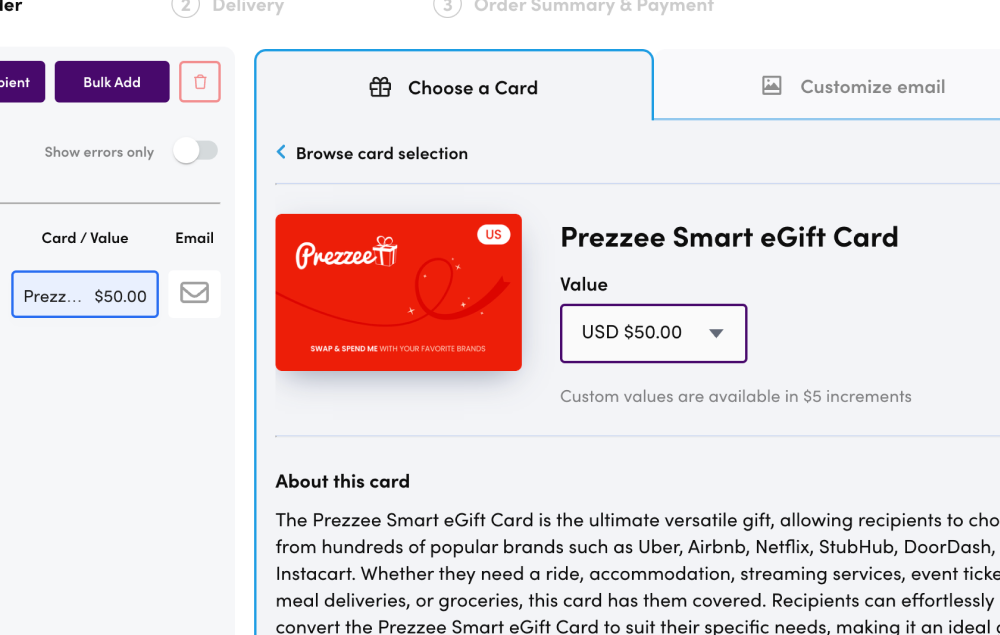Open the USD $50.00 value dropdown

[x=653, y=333]
